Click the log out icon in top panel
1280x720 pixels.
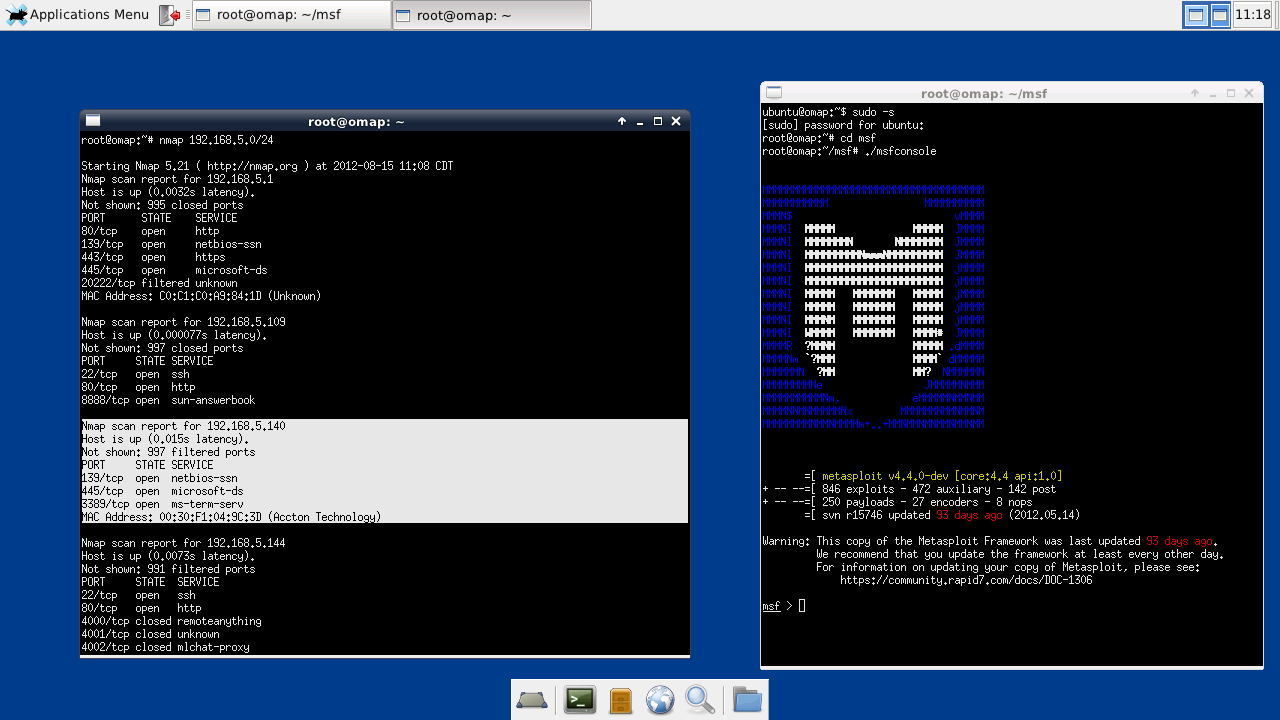pos(171,15)
